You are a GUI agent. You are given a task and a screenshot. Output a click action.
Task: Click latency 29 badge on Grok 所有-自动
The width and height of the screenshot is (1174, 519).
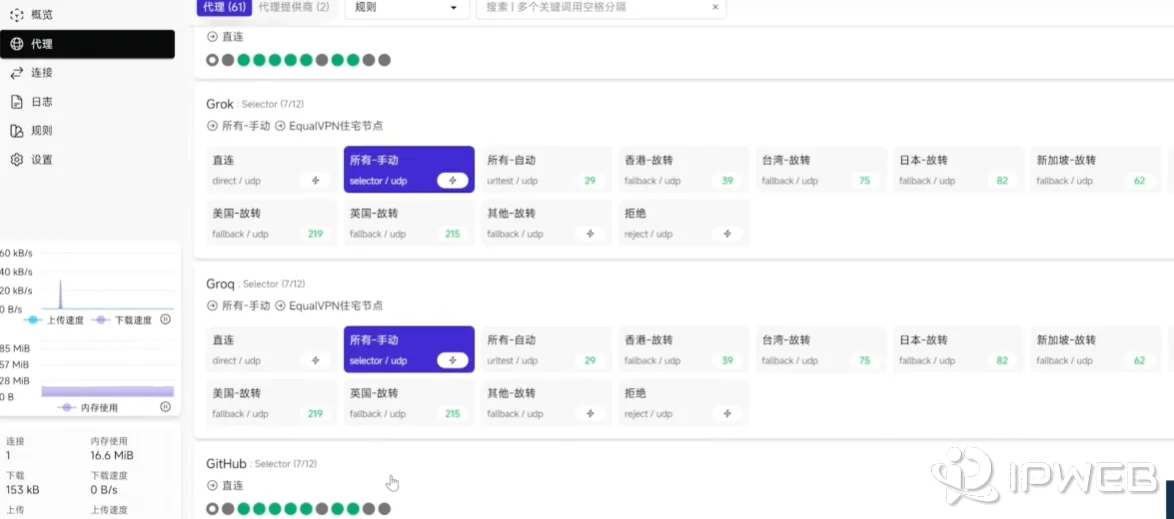click(x=590, y=180)
